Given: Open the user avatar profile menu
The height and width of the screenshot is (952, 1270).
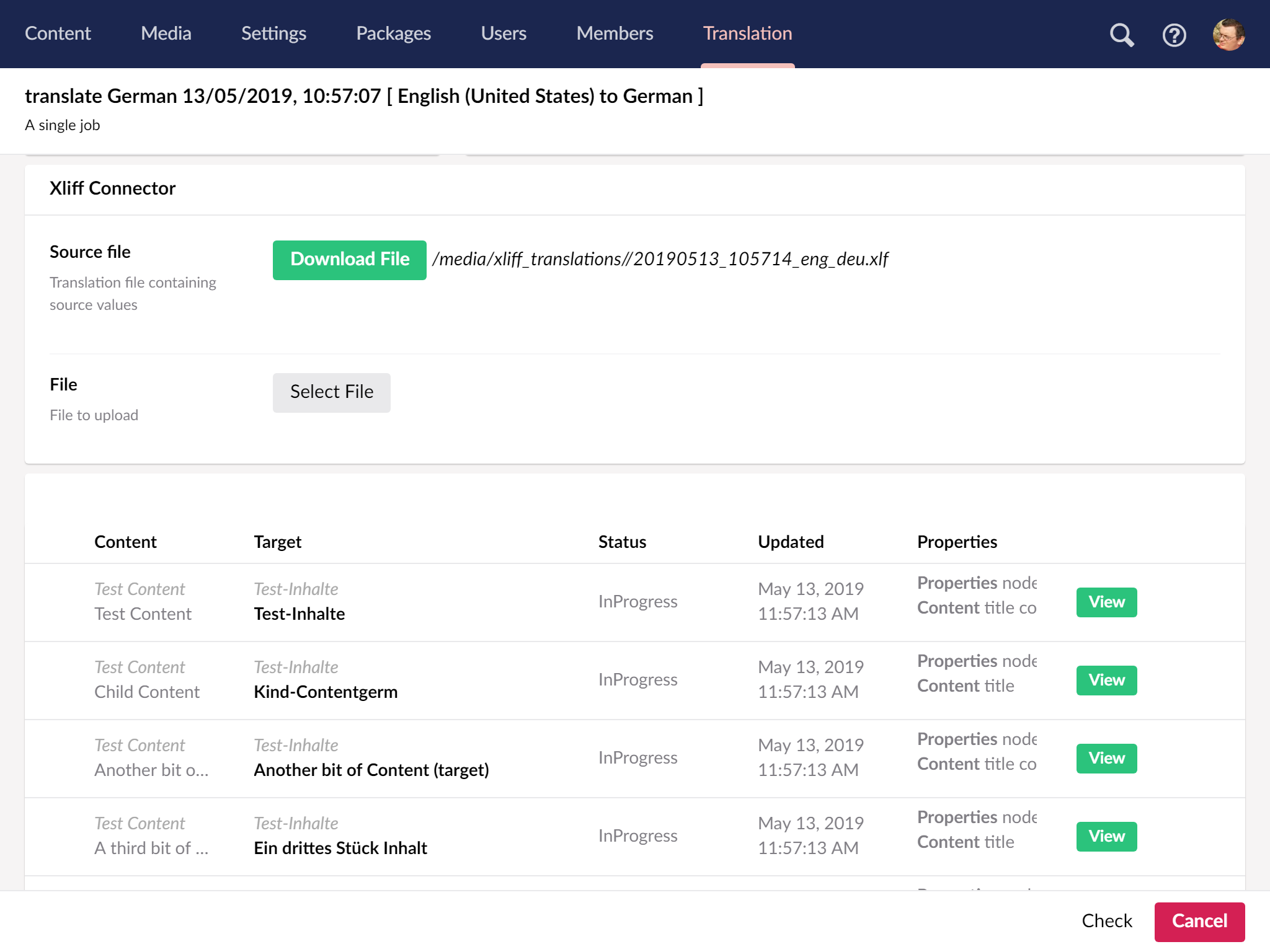Looking at the screenshot, I should click(x=1228, y=35).
